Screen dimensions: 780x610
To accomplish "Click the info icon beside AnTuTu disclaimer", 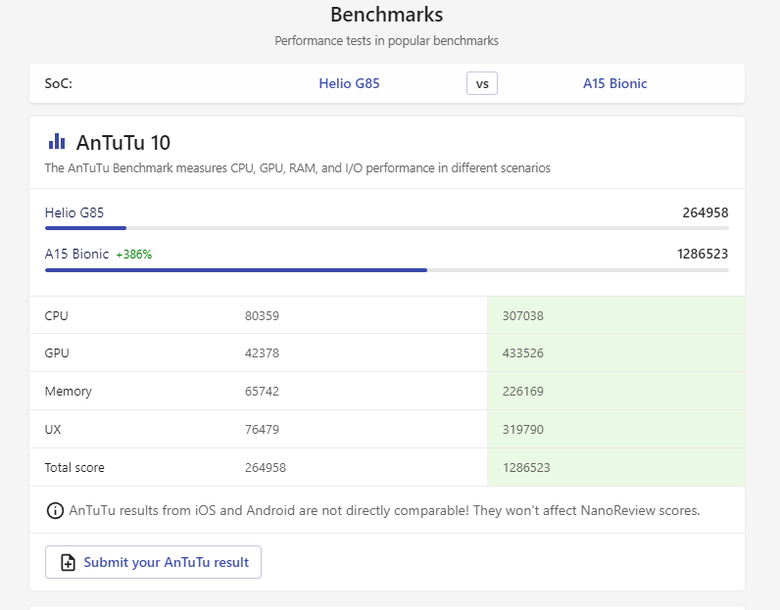I will point(55,510).
